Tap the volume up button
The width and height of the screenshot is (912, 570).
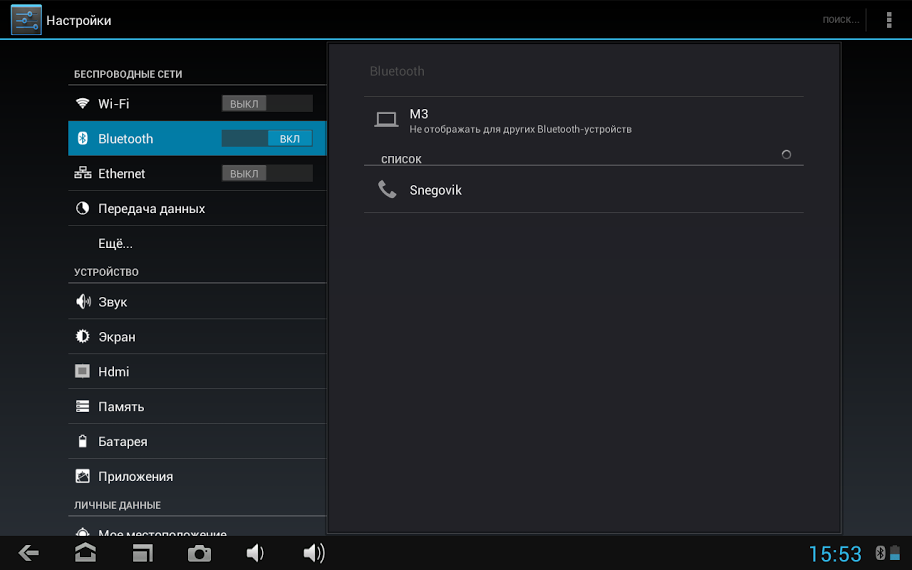314,553
